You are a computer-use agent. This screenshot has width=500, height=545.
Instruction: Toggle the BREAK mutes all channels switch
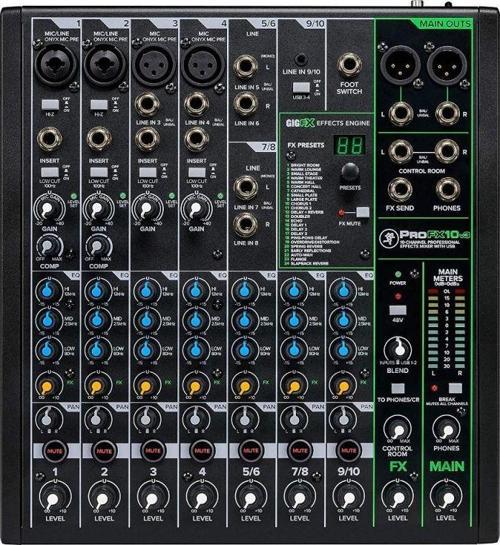point(455,388)
